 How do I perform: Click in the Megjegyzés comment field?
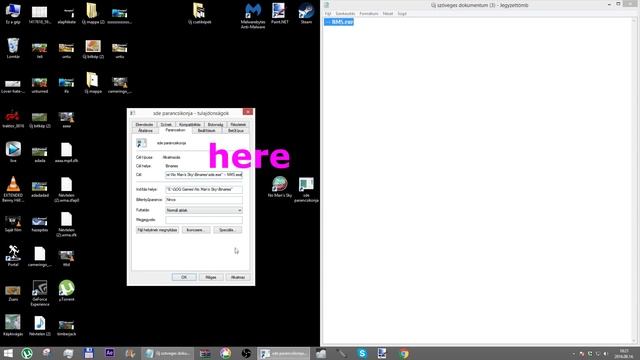pyautogui.click(x=204, y=220)
